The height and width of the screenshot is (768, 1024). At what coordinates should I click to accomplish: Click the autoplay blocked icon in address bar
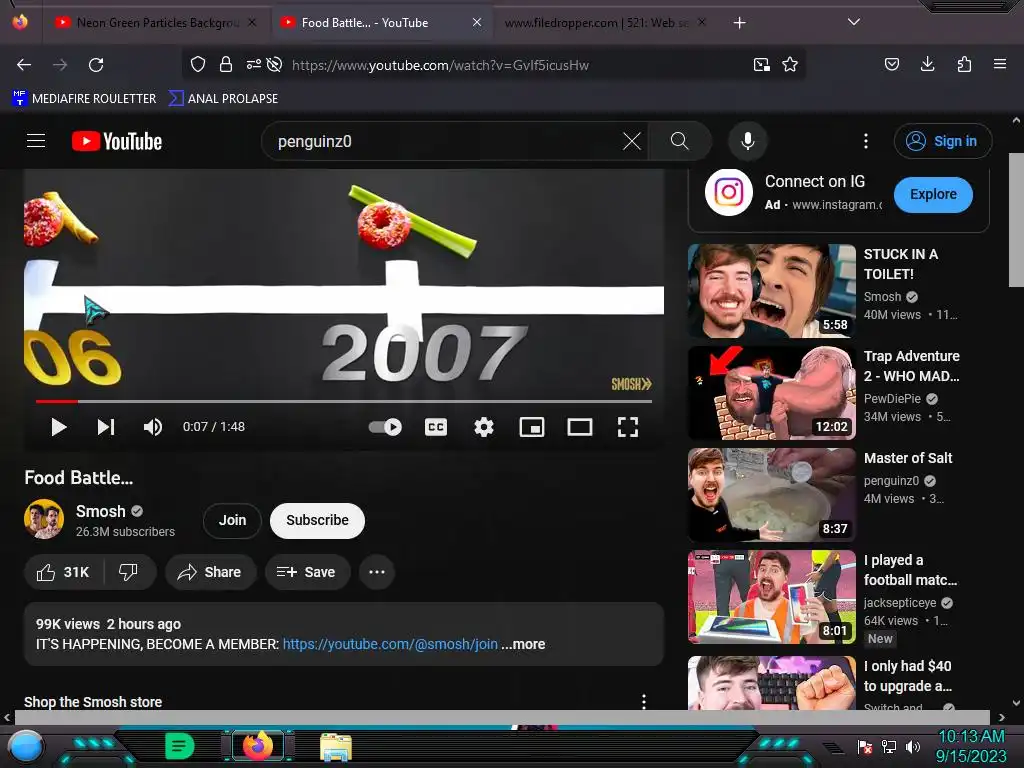tap(274, 64)
